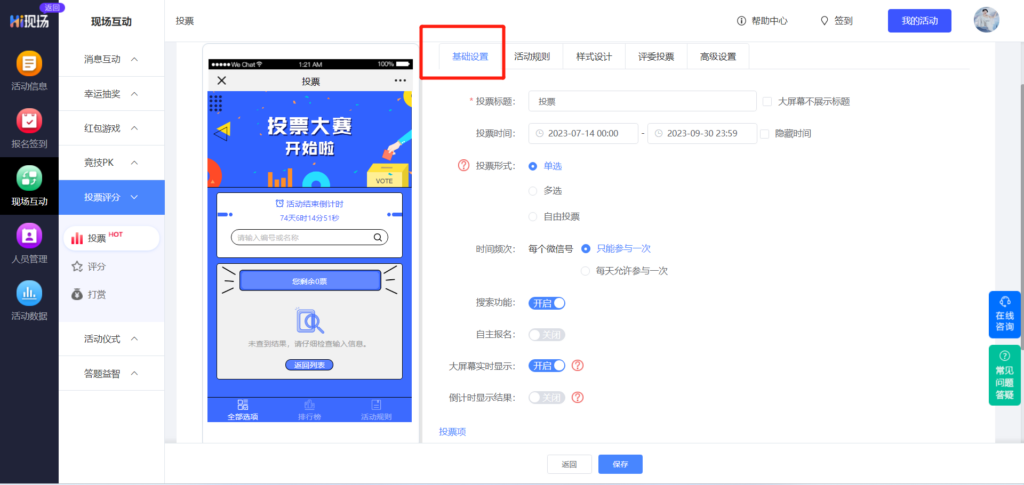Viewport: 1024px width, 485px height.
Task: Select 只能参与一次 radio option
Action: click(586, 249)
